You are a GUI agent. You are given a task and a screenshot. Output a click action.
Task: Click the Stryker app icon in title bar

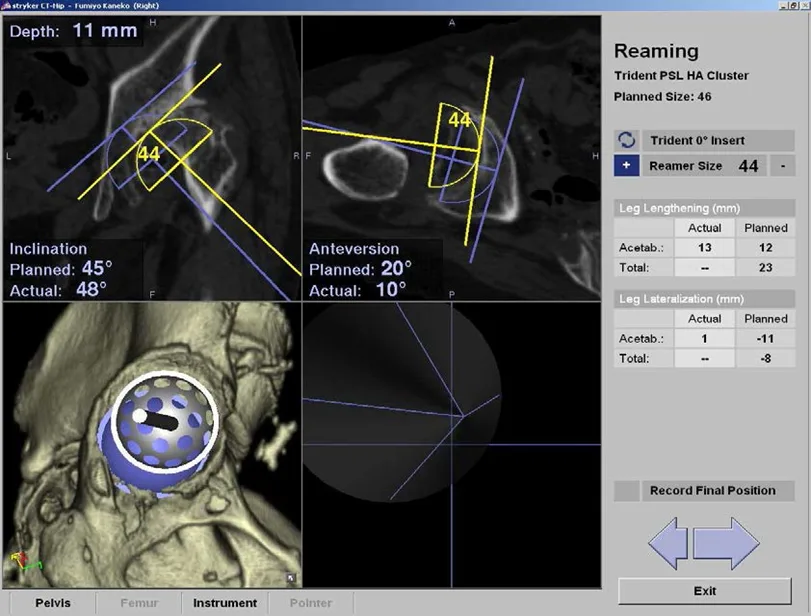pos(6,5)
